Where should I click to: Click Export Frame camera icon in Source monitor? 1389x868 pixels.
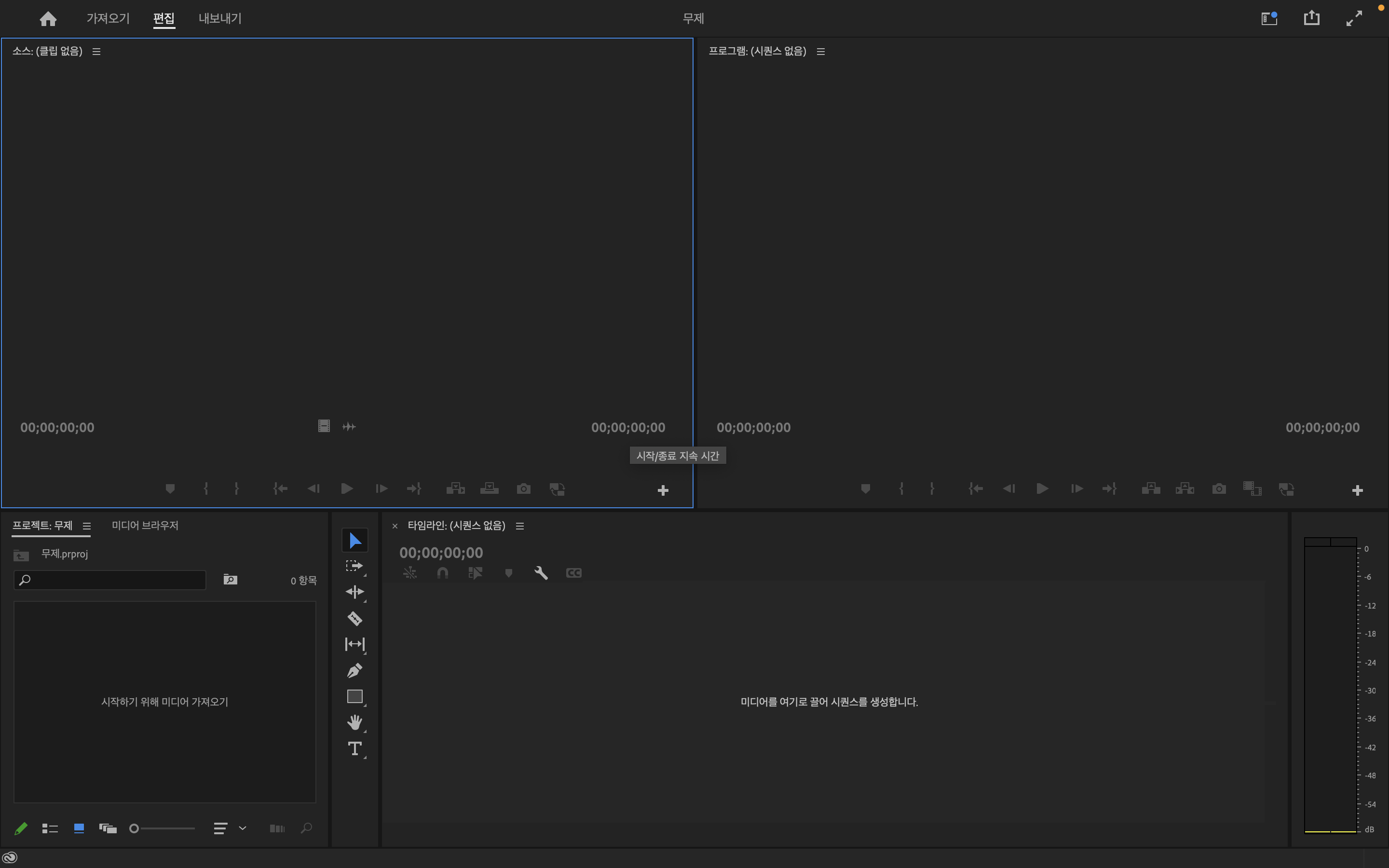523,489
